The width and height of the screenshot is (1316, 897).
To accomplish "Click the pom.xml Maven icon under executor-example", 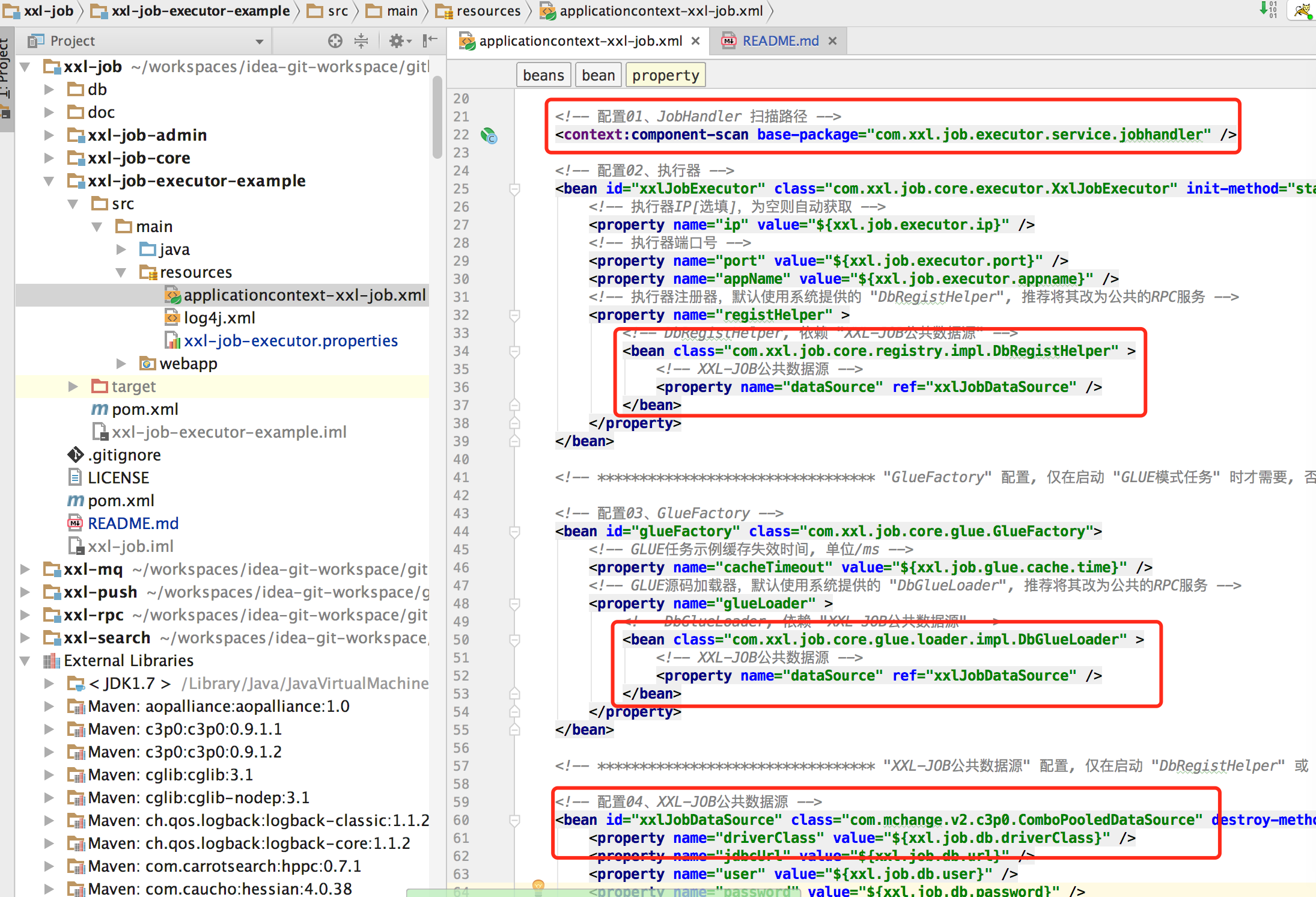I will 99,409.
